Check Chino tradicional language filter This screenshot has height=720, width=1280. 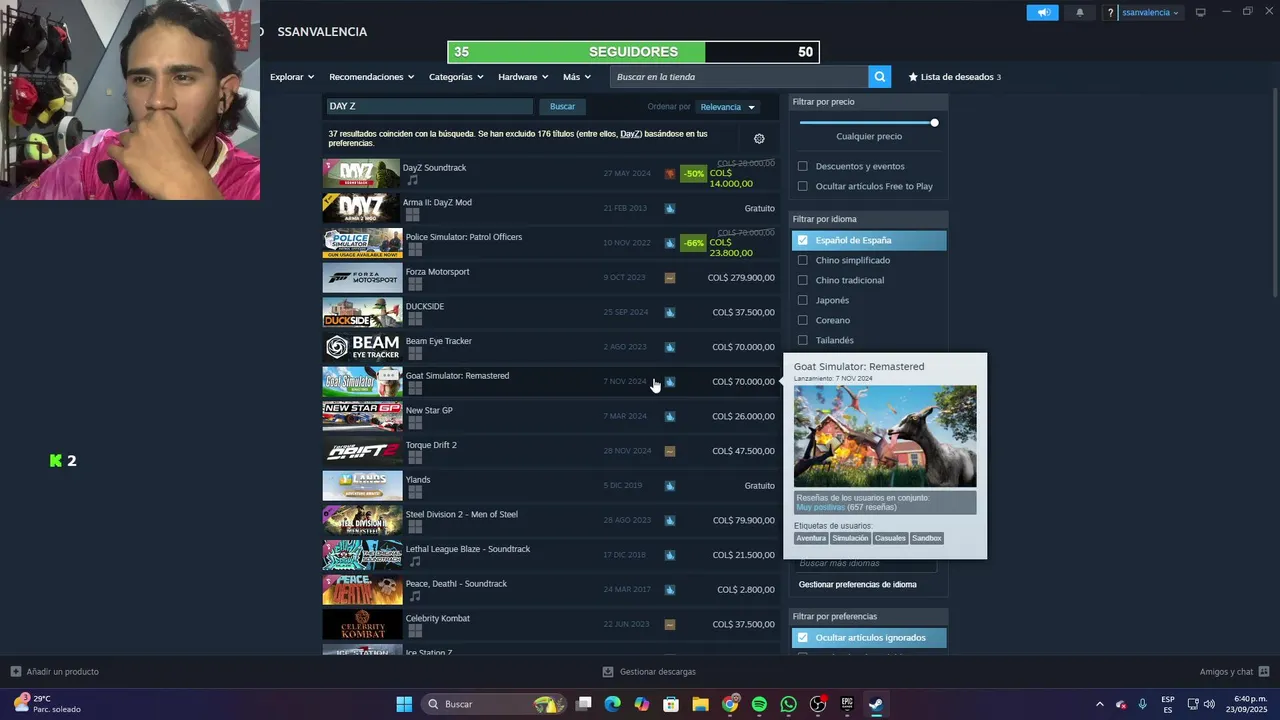click(802, 280)
